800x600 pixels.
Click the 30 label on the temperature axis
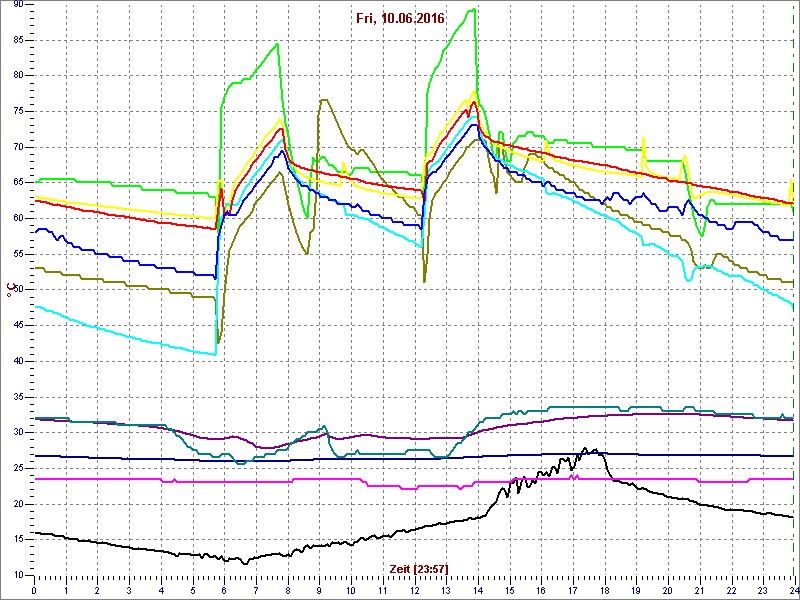point(18,433)
